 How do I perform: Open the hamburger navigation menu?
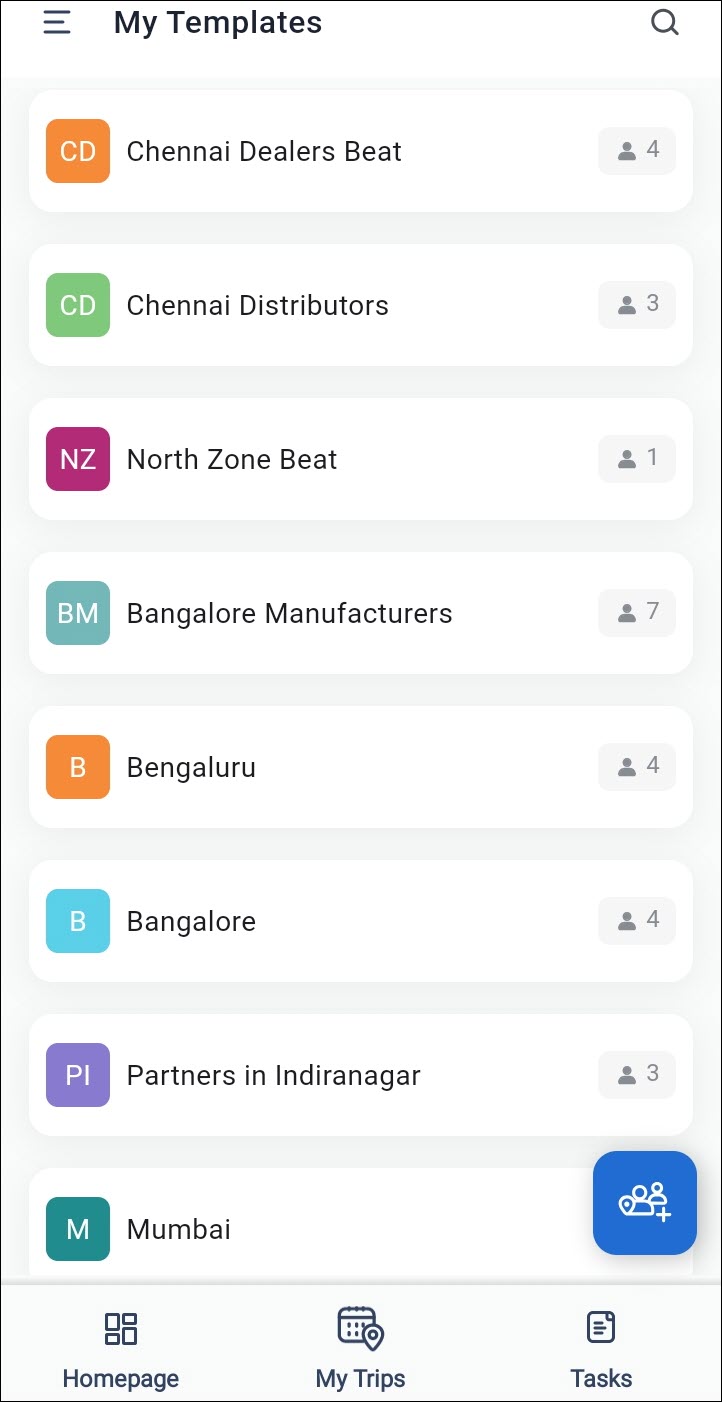(57, 22)
